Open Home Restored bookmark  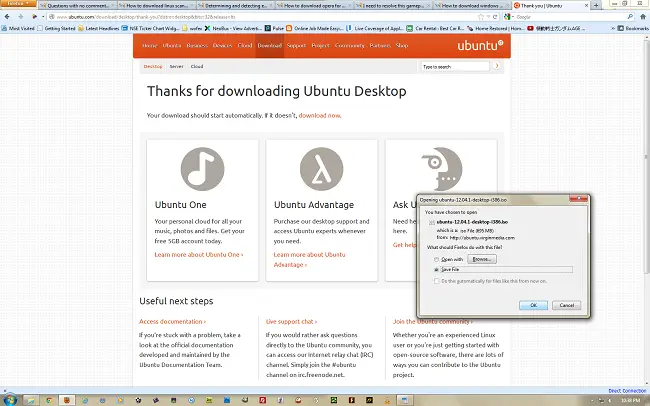coord(496,28)
